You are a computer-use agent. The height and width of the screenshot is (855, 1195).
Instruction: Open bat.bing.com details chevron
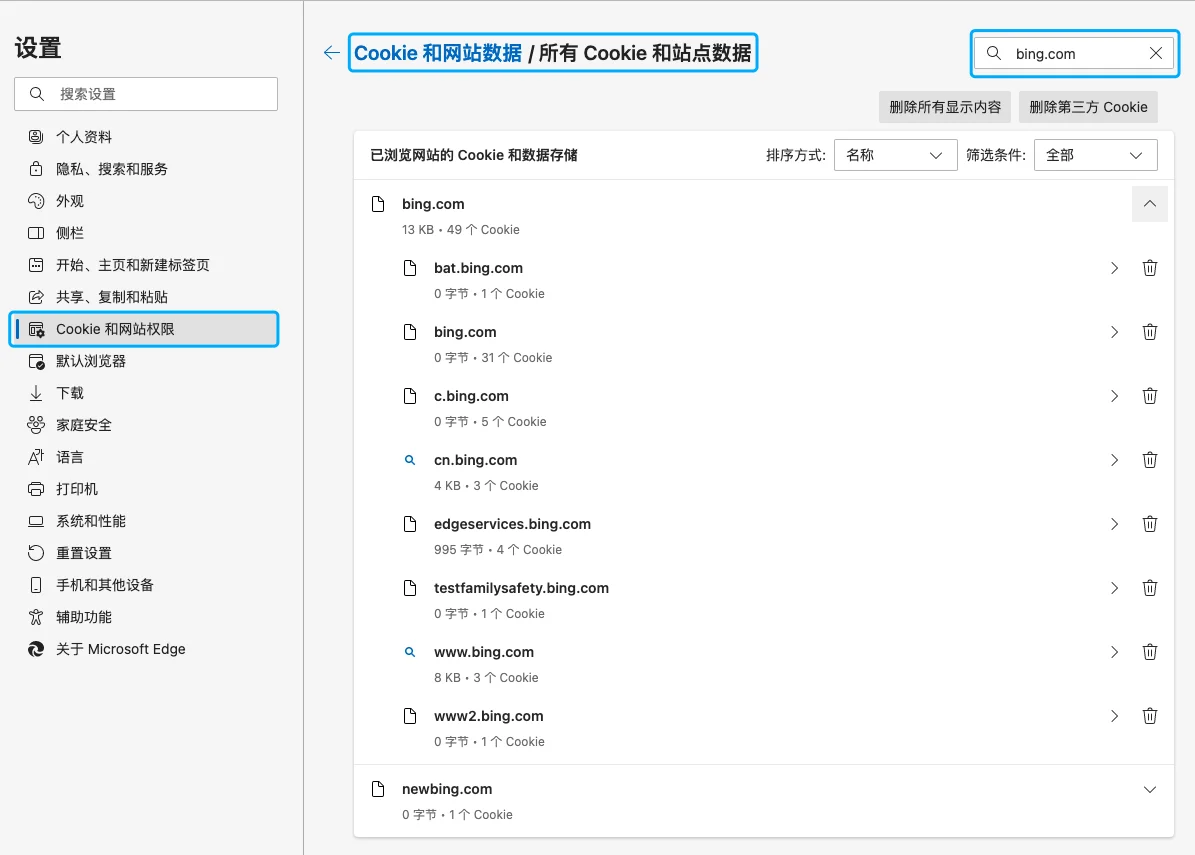1114,268
